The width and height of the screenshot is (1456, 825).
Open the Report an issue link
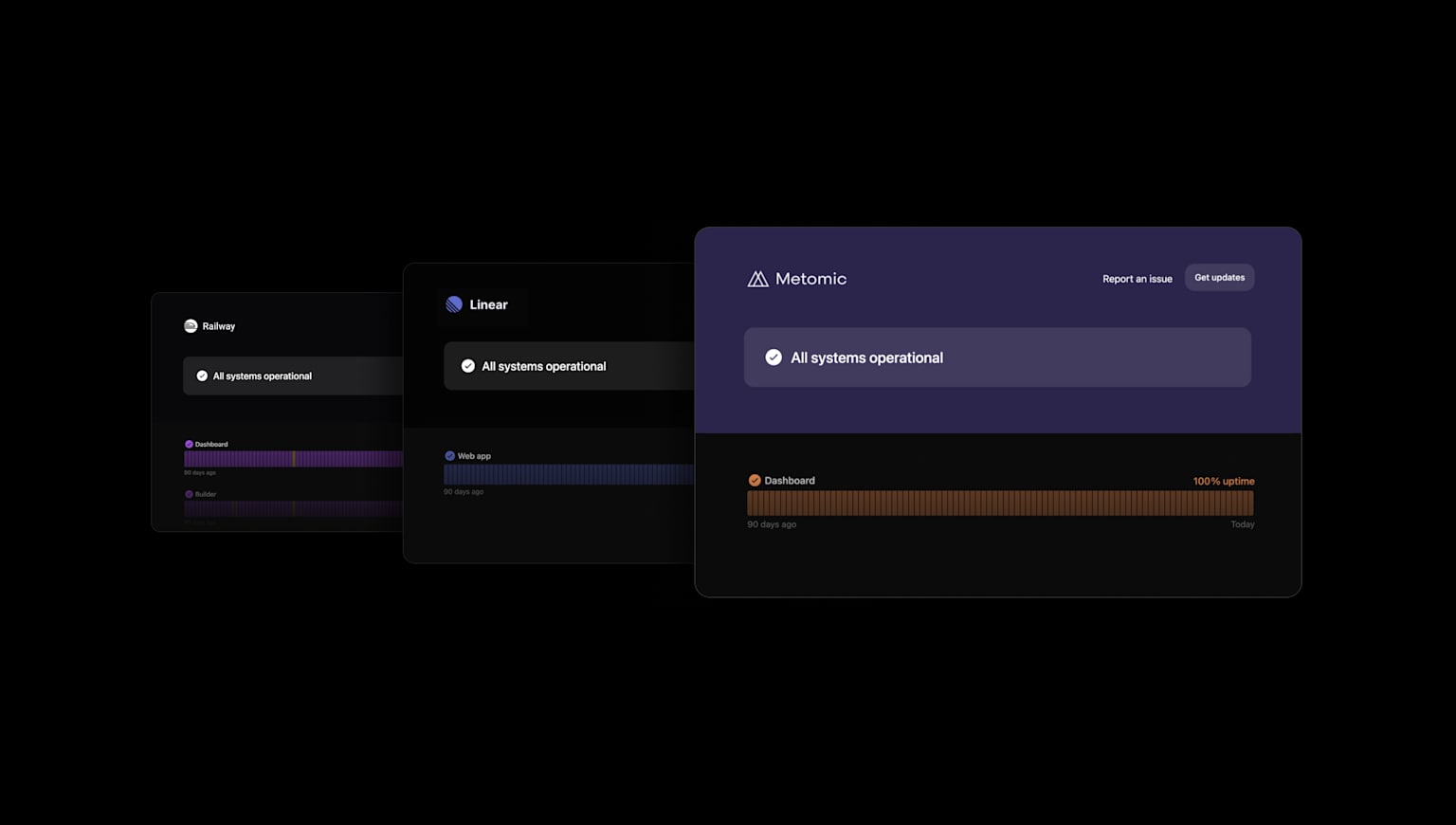tap(1137, 279)
